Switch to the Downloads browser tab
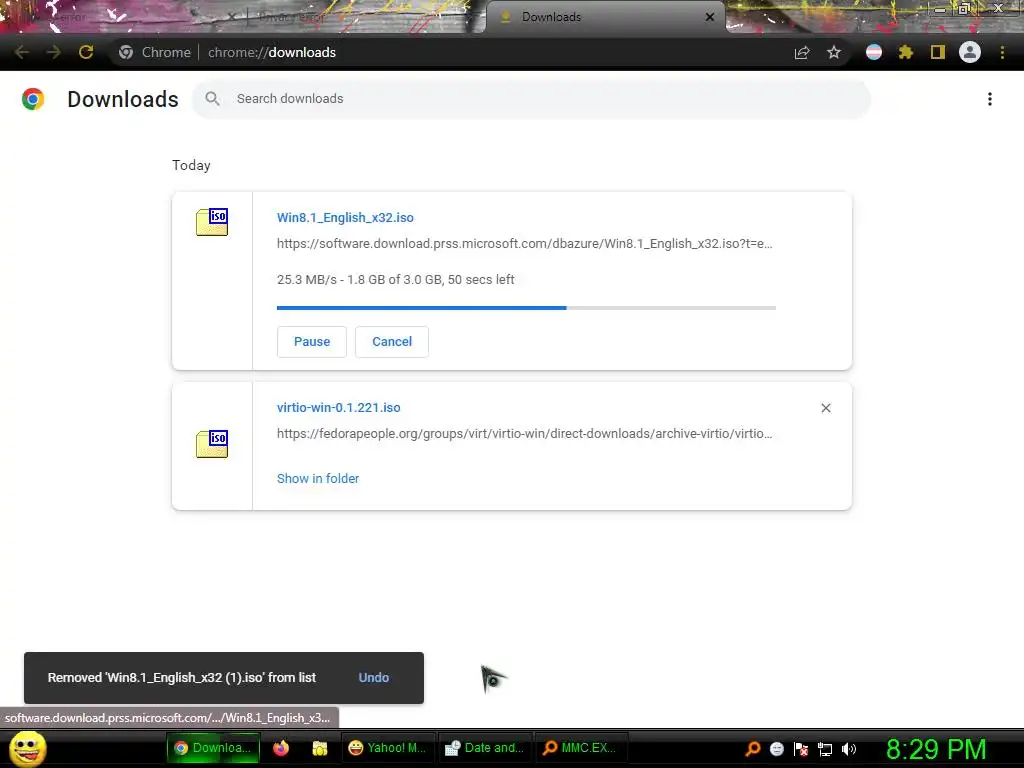The height and width of the screenshot is (768, 1024). coord(605,17)
